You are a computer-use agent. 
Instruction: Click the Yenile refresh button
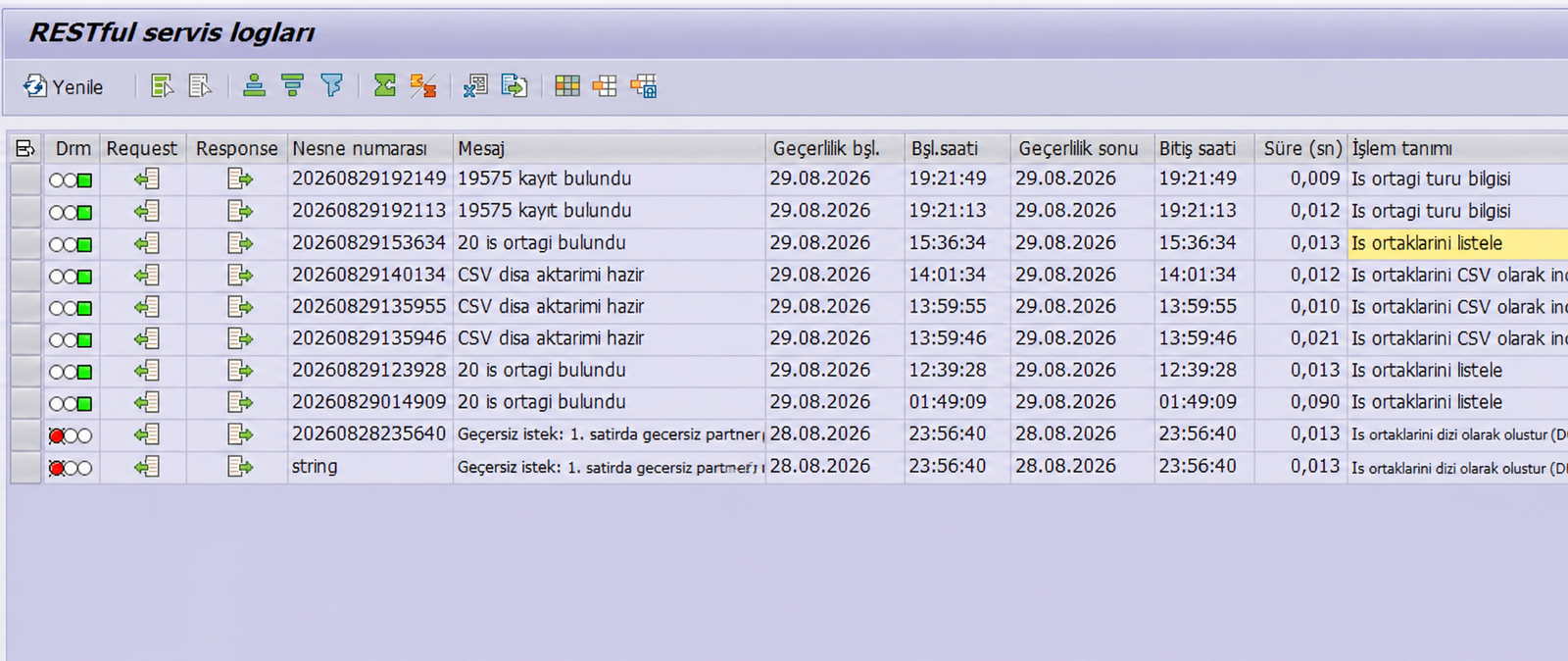click(x=64, y=87)
